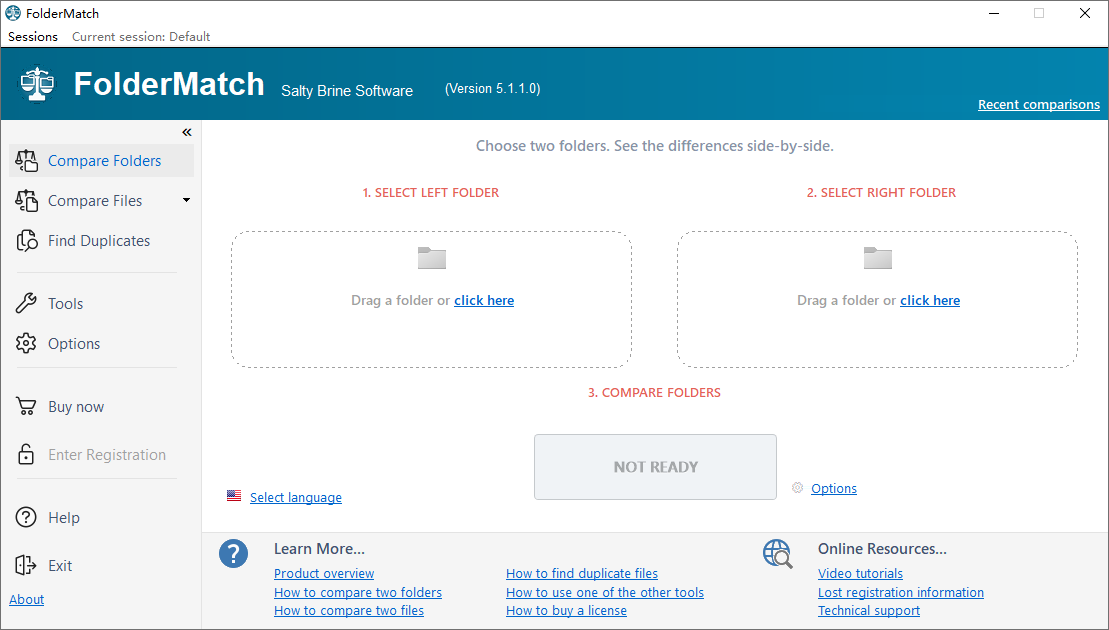Image resolution: width=1109 pixels, height=630 pixels.
Task: Open the Compare Files sidebar icon
Action: (x=26, y=201)
